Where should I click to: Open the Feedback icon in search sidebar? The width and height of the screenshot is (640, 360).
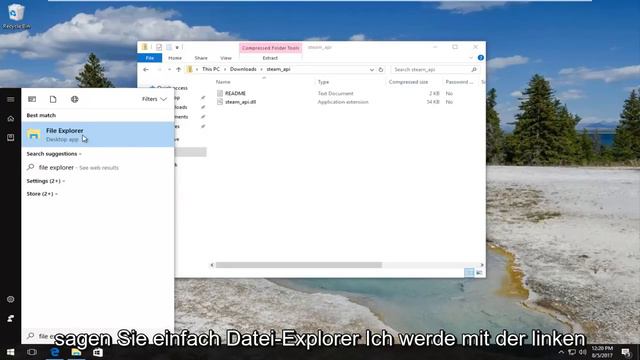(x=11, y=318)
